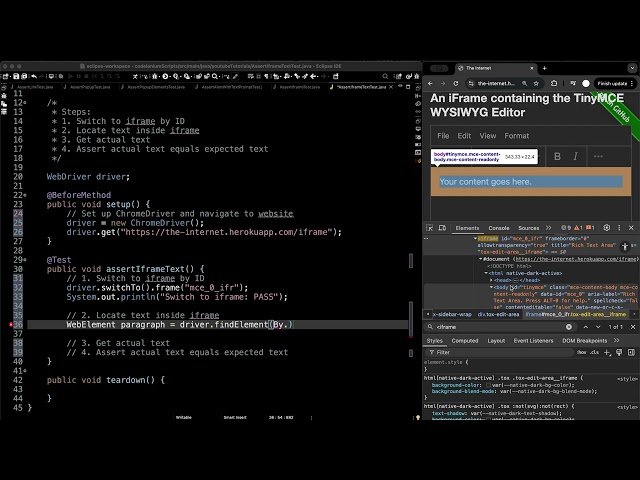Image resolution: width=640 pixels, height=480 pixels.
Task: Clear the DevTools search field
Action: point(569,327)
